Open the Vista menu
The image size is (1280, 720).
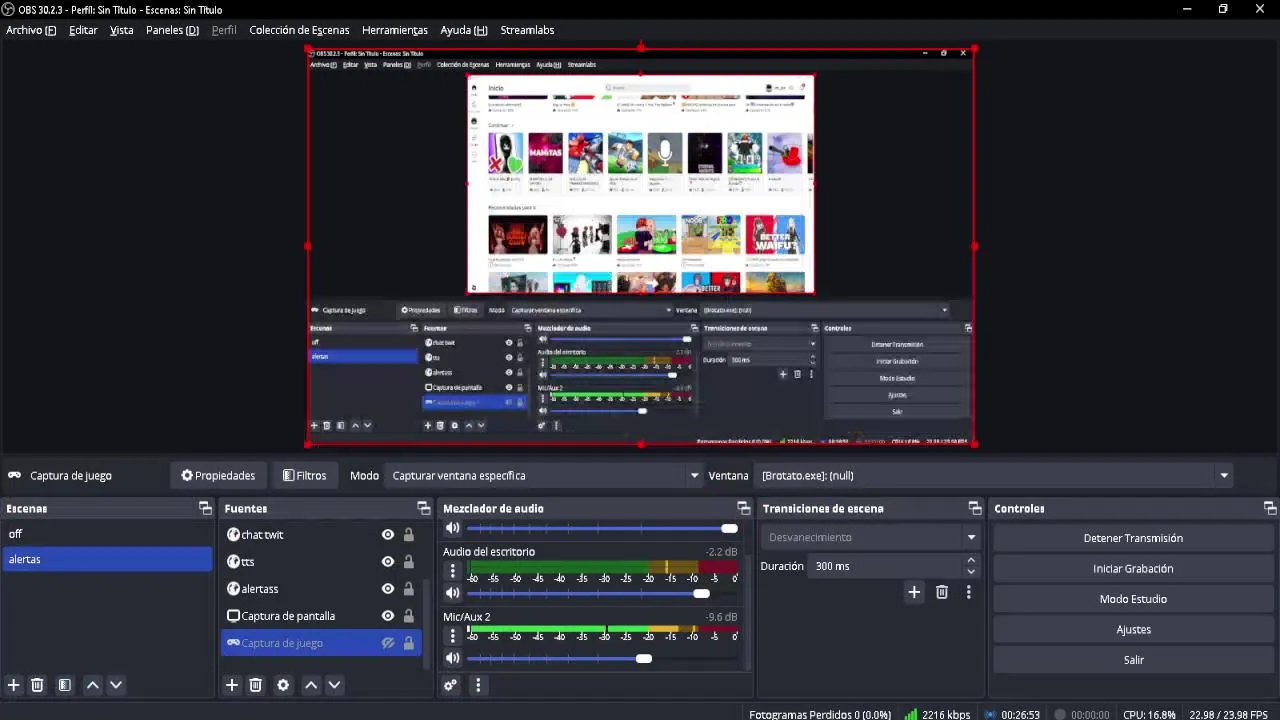(121, 30)
